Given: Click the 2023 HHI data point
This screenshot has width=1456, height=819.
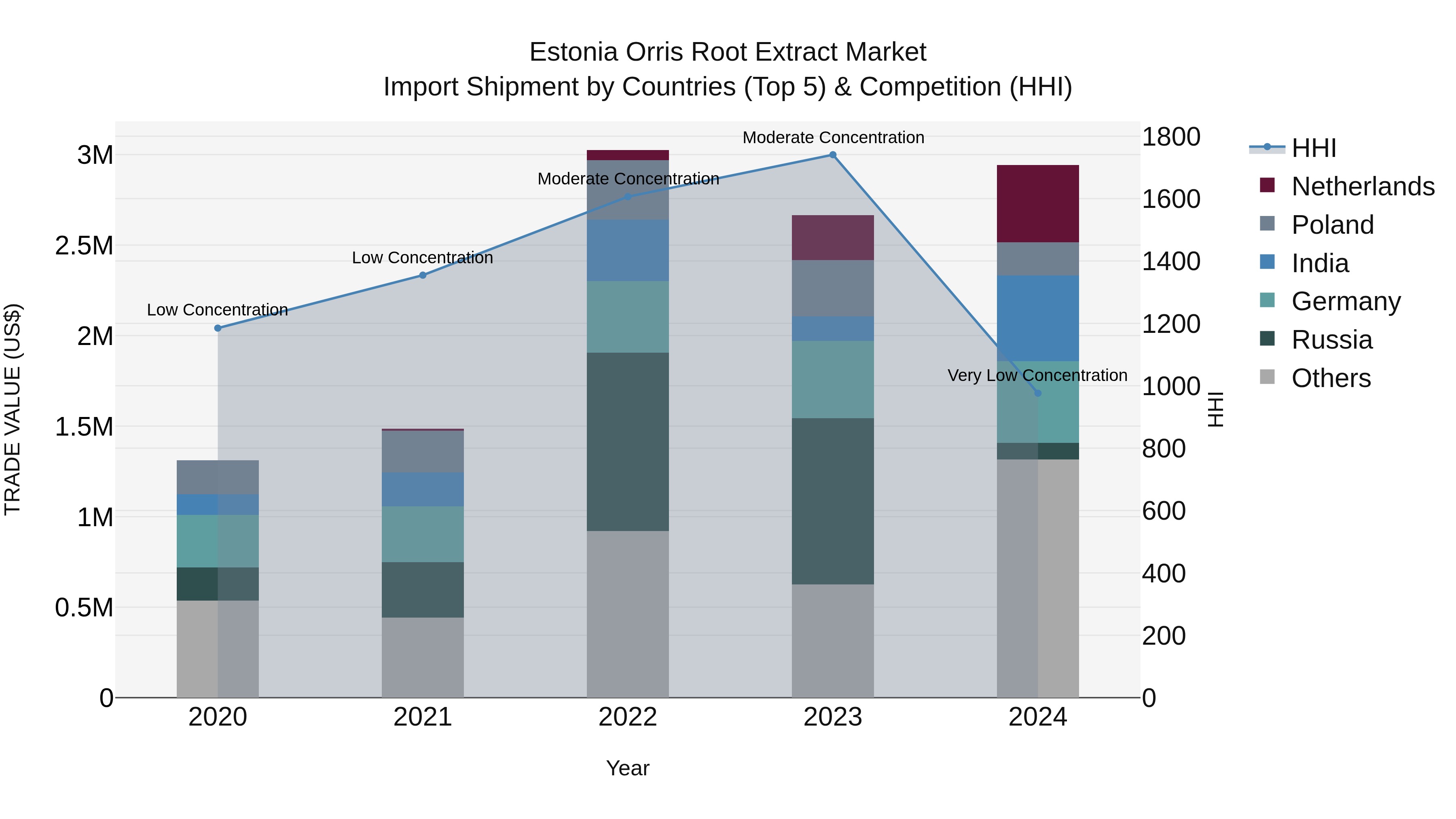Looking at the screenshot, I should [x=833, y=155].
